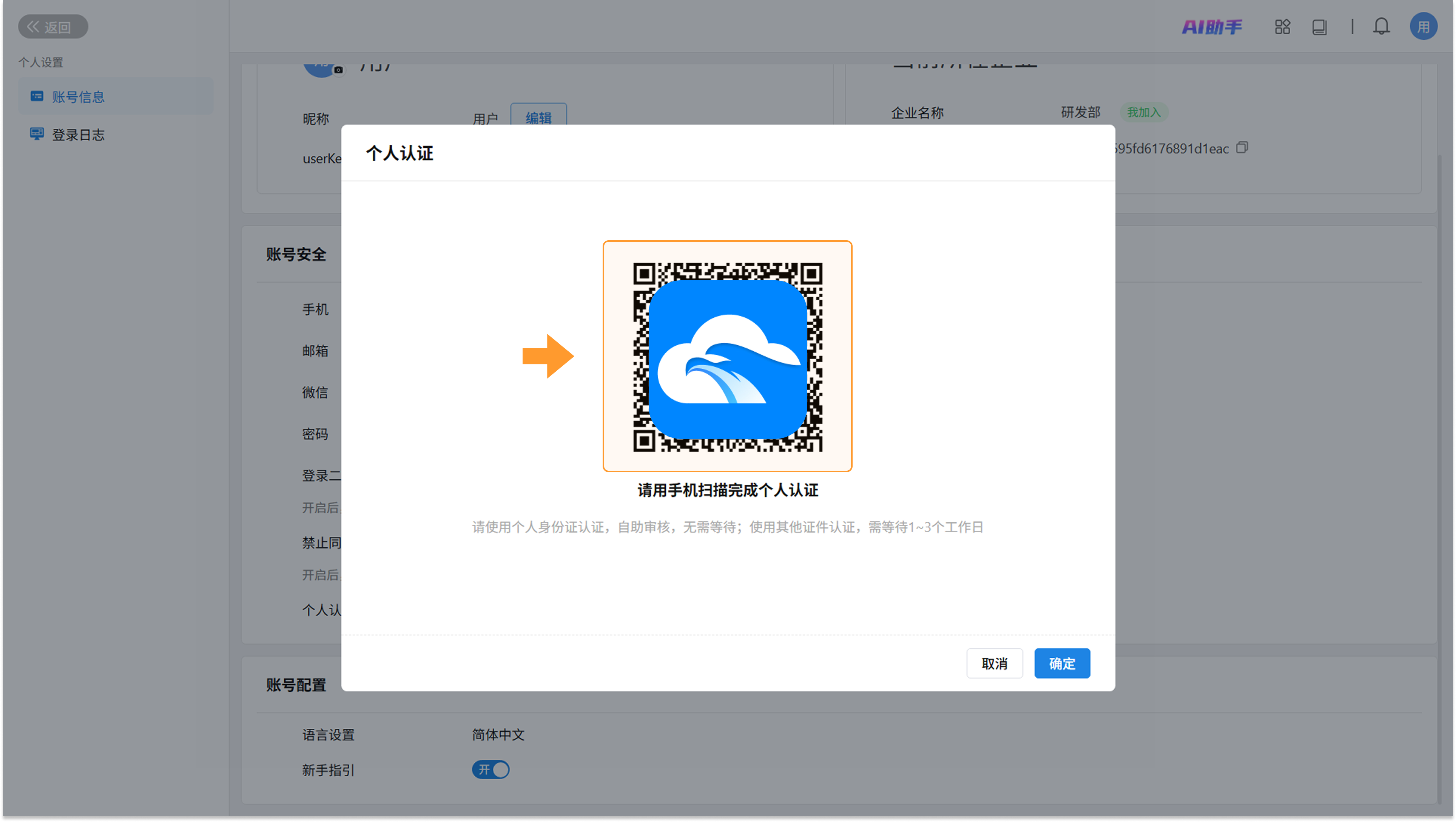Toggle the 新手指引 switch

click(490, 769)
